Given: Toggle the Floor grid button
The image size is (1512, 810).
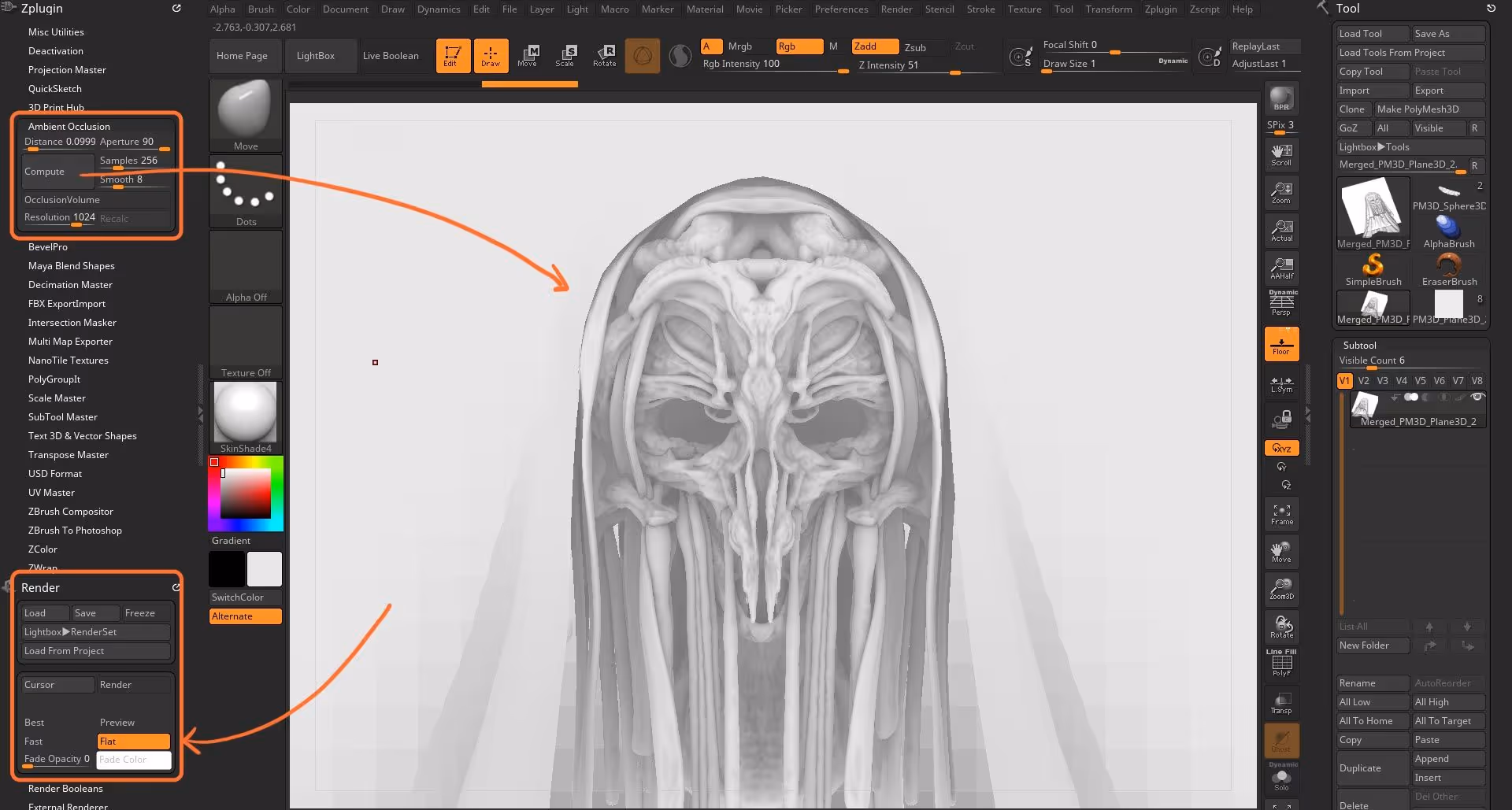Looking at the screenshot, I should click(x=1281, y=345).
